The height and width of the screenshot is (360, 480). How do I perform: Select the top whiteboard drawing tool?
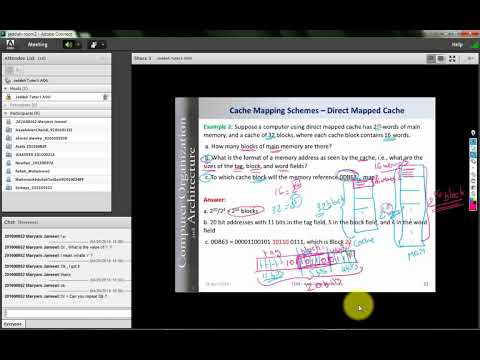pos(473,142)
